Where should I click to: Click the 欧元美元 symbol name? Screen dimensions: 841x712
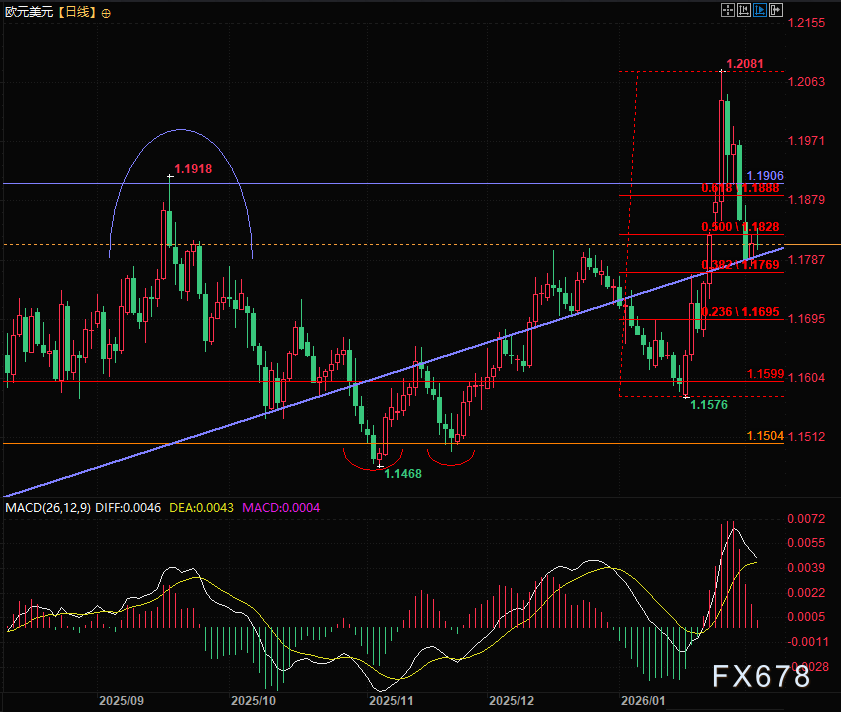coord(27,13)
